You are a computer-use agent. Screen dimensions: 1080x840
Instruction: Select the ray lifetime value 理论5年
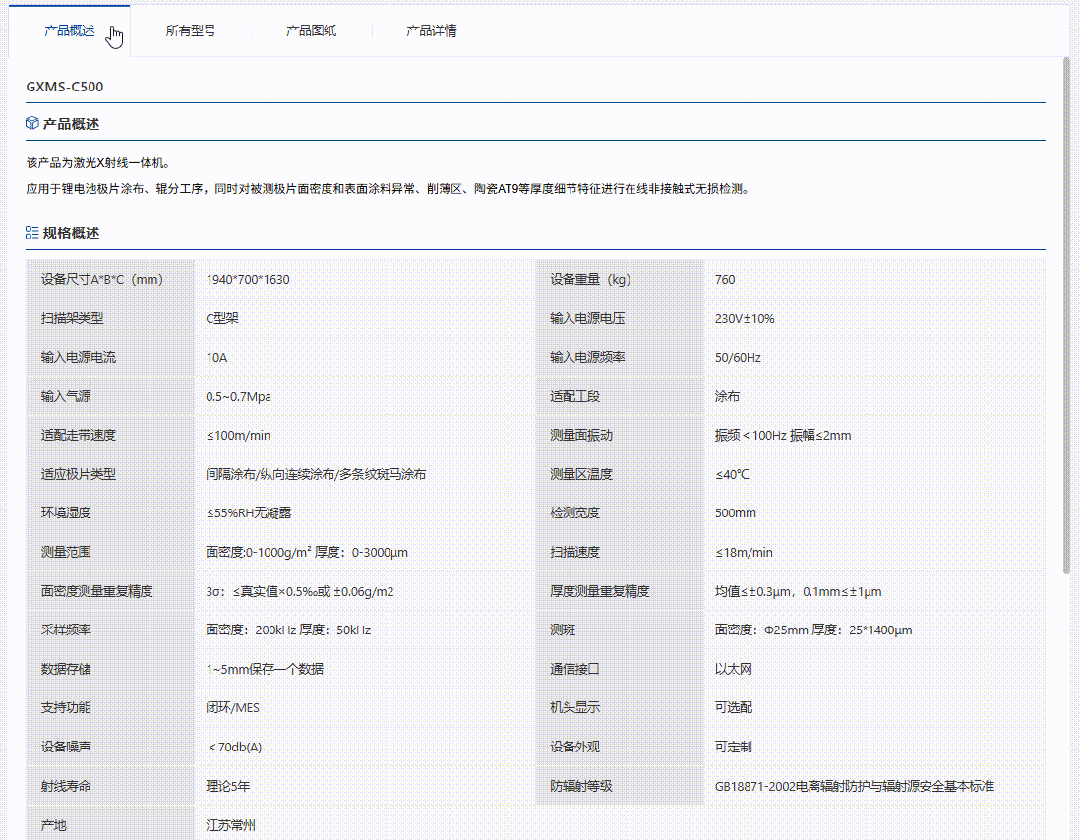228,786
